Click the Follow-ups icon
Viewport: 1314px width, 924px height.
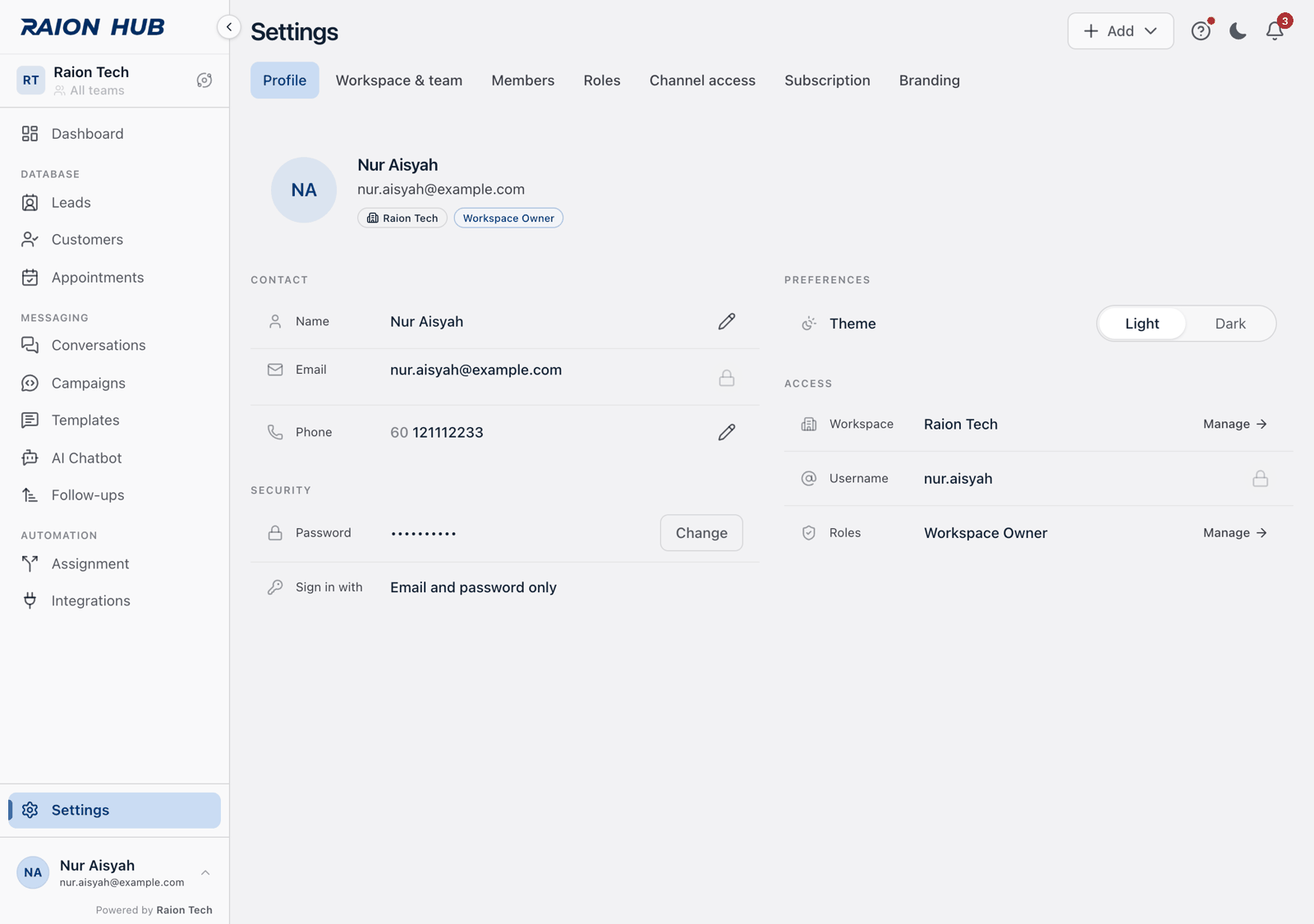pos(30,495)
